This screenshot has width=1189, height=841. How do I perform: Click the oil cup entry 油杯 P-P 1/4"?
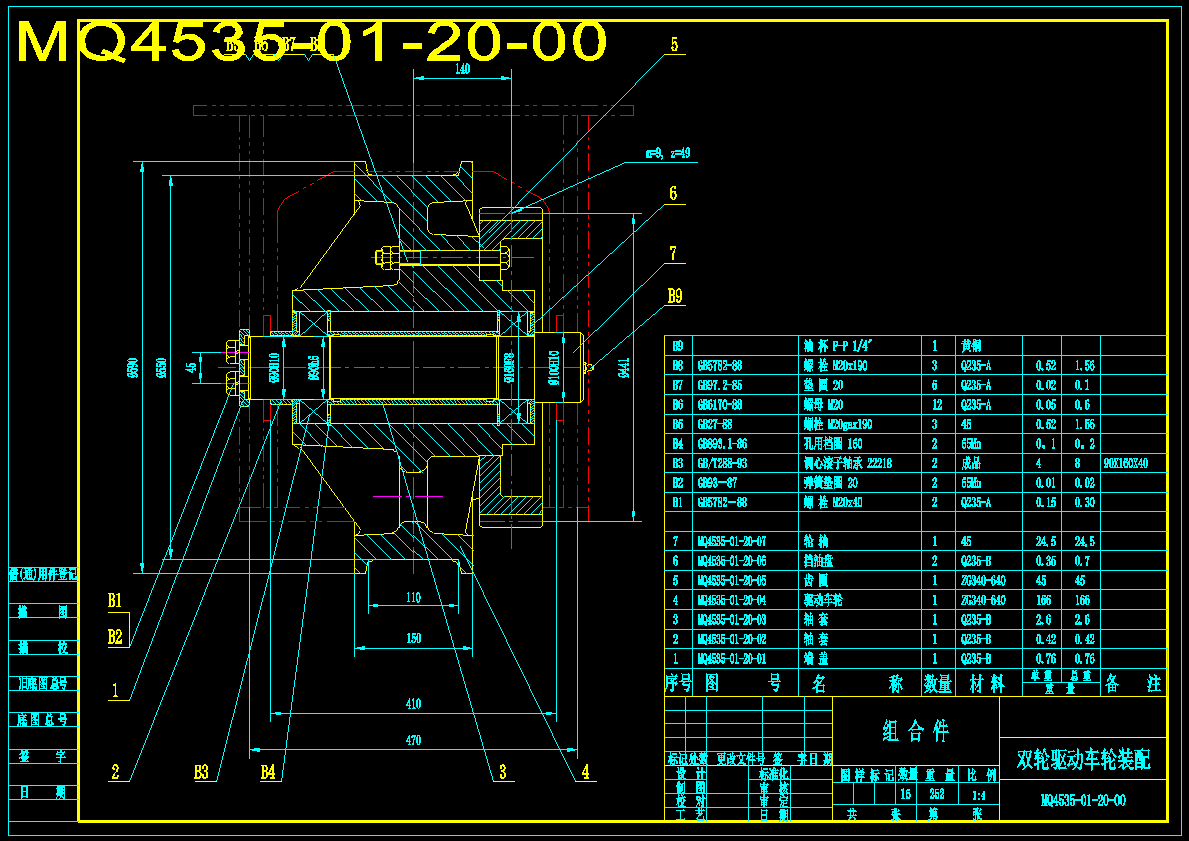838,346
